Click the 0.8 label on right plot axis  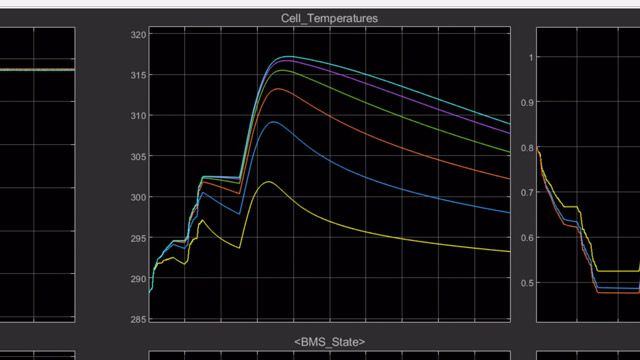pyautogui.click(x=527, y=148)
